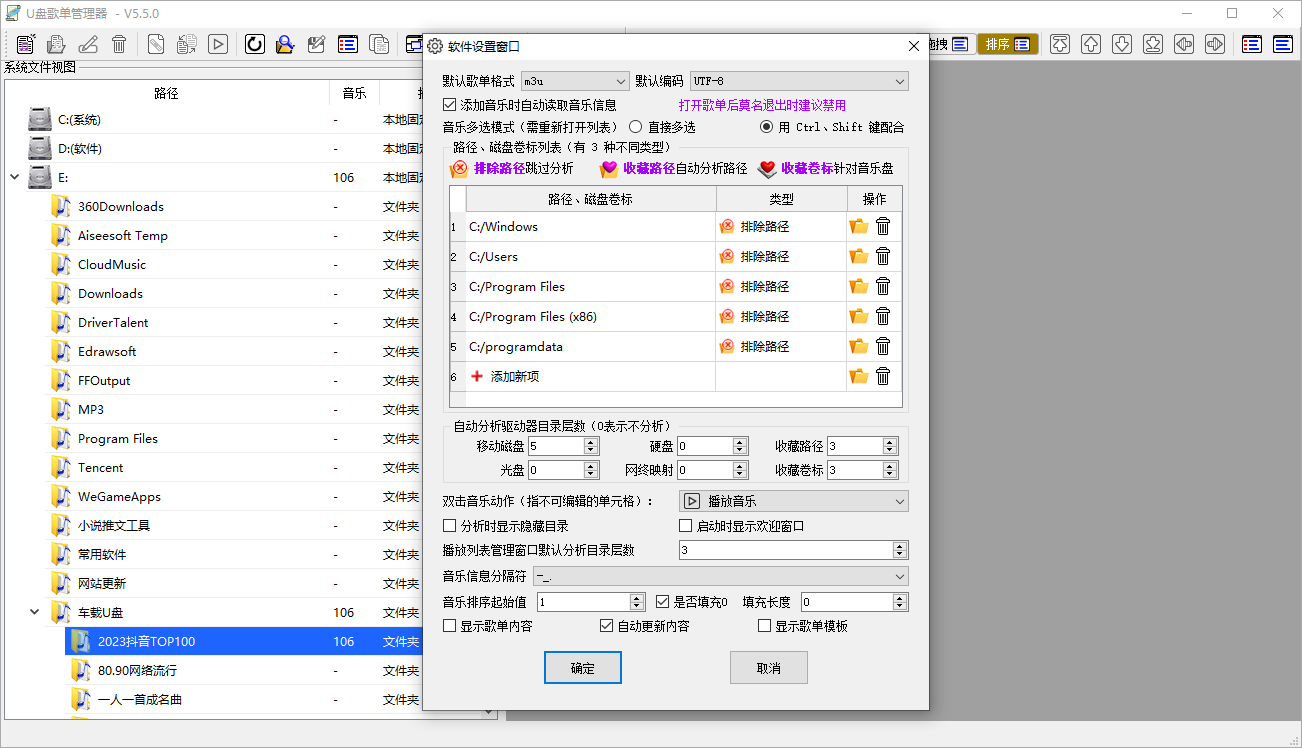This screenshot has height=748, width=1302.
Task: Click the refresh icon in the toolbar
Action: click(254, 44)
